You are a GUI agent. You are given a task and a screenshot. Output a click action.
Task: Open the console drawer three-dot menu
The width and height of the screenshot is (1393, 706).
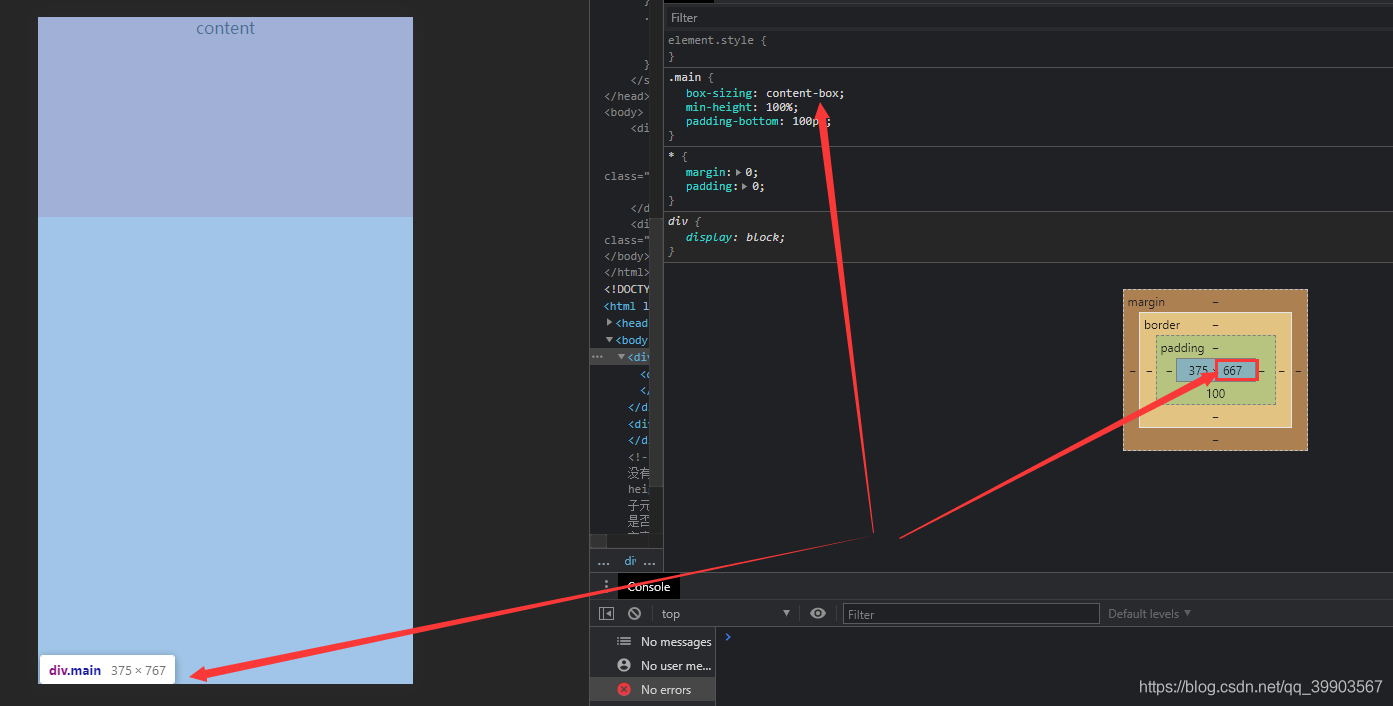606,586
